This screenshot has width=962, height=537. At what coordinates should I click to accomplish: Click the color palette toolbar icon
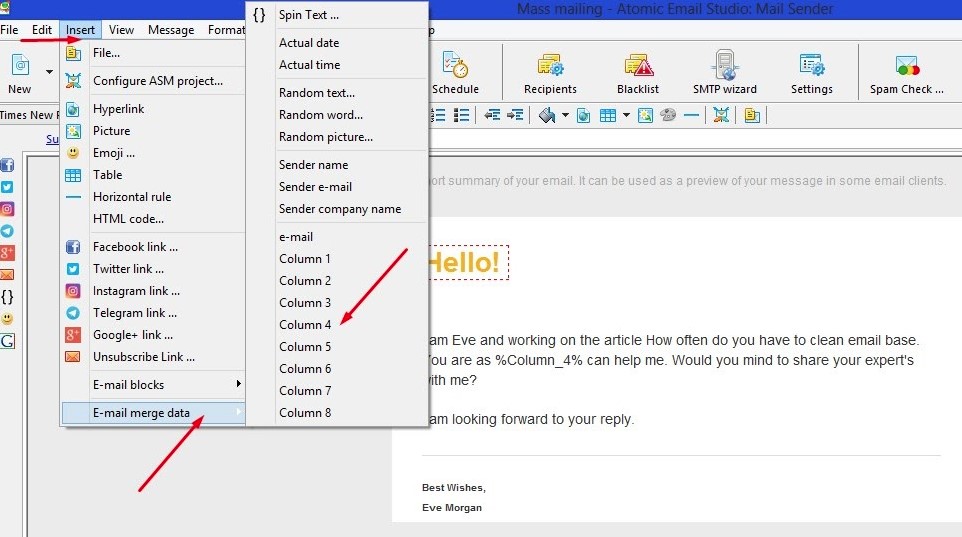668,115
